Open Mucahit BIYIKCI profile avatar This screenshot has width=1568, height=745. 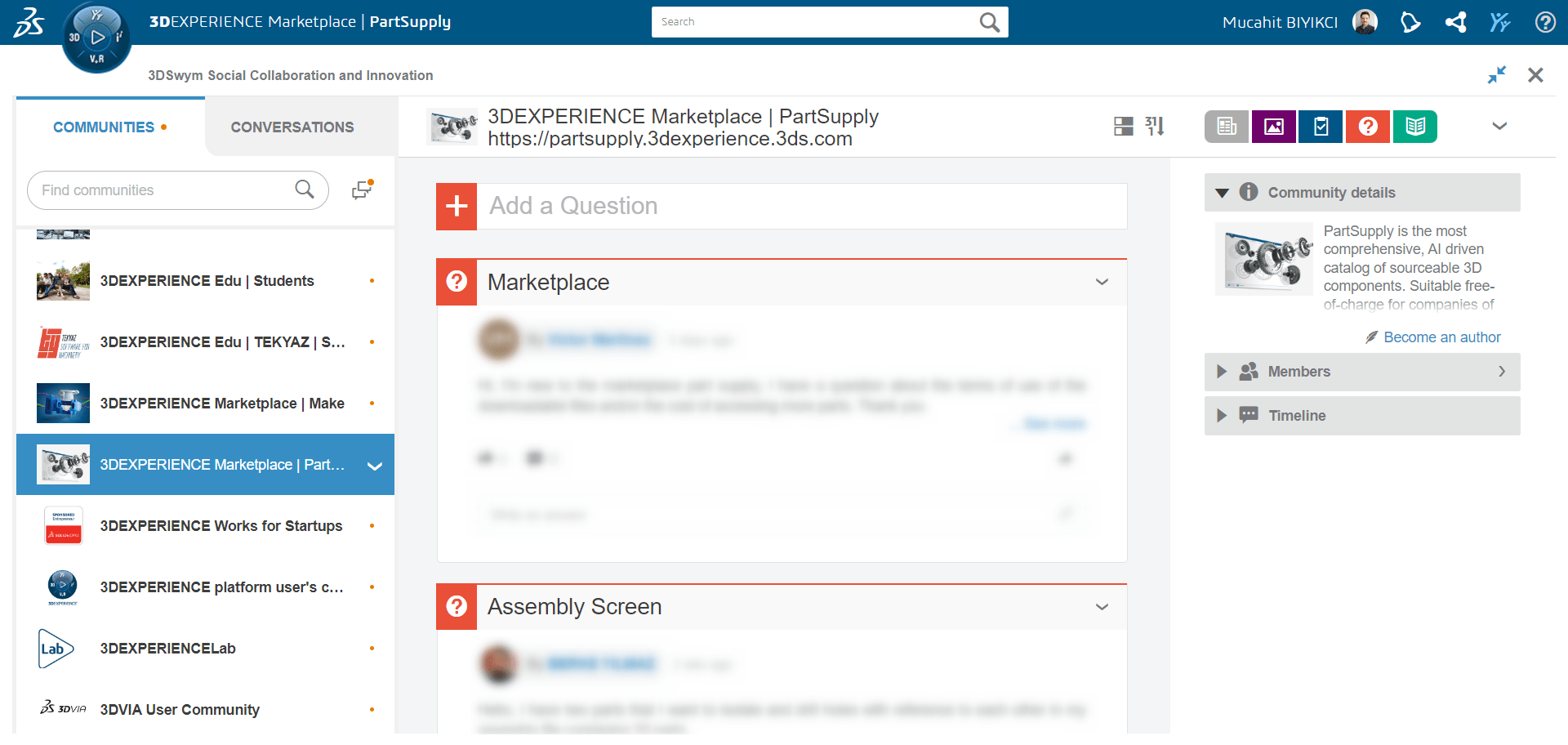tap(1365, 22)
